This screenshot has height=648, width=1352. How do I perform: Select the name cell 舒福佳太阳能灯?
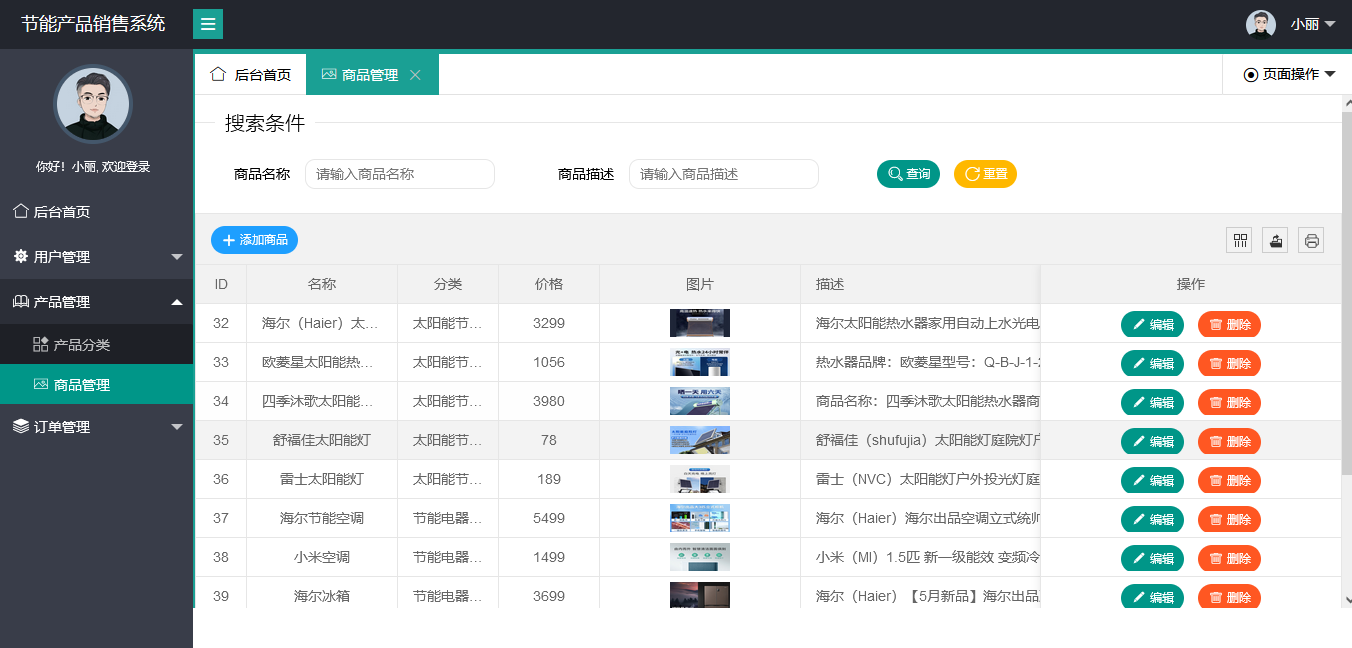[322, 440]
